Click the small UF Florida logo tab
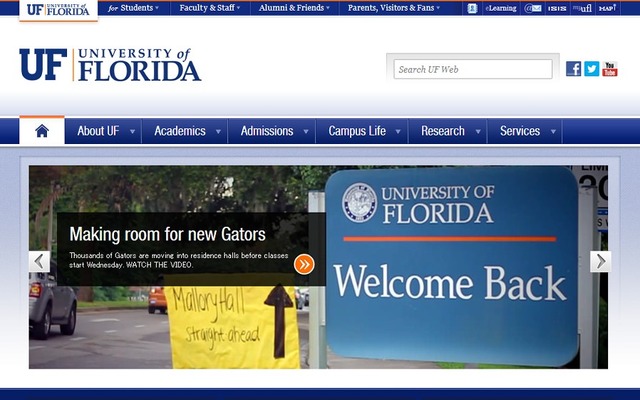Image resolution: width=640 pixels, height=400 pixels. [x=58, y=10]
